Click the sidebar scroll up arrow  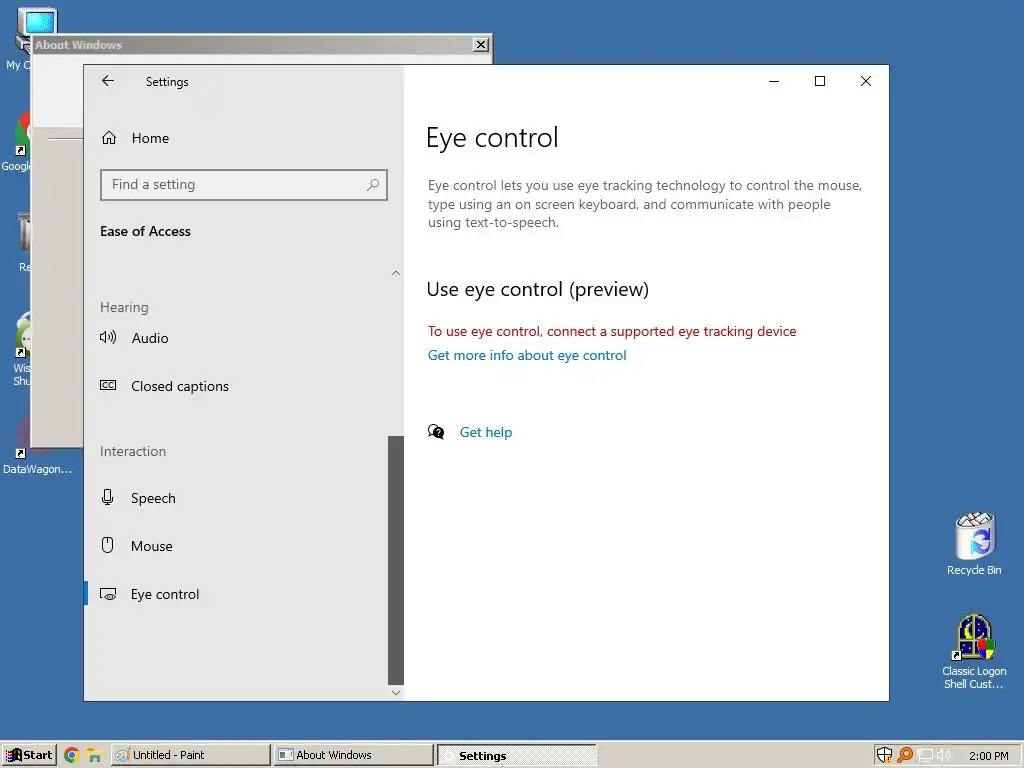click(x=396, y=273)
